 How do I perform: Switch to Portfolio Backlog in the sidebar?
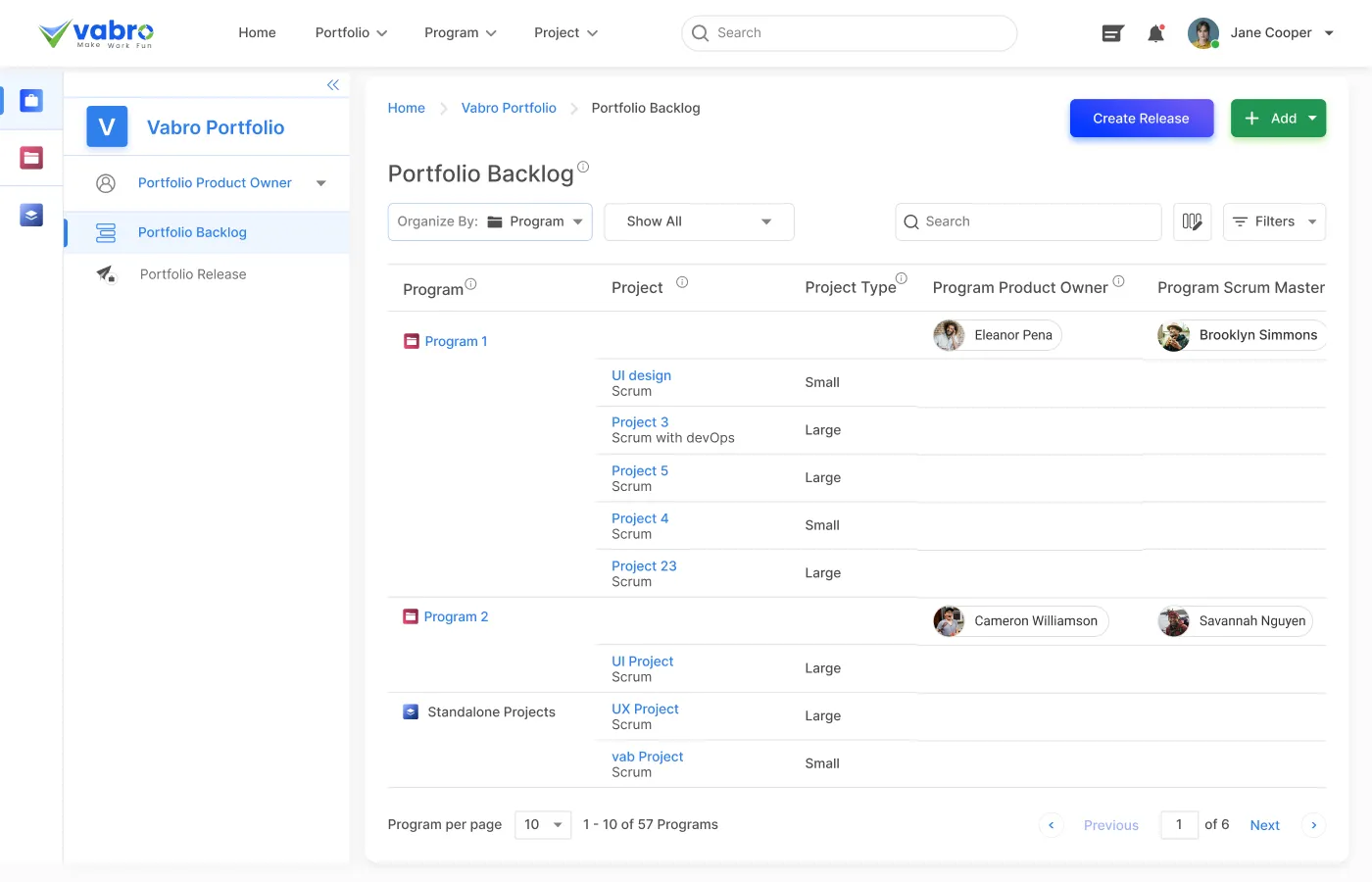(192, 232)
